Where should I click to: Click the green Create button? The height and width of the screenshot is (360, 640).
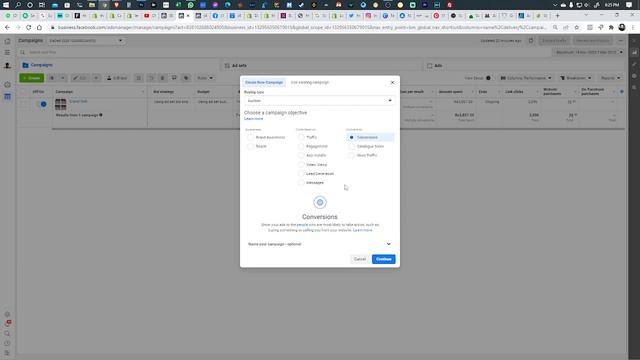point(31,78)
